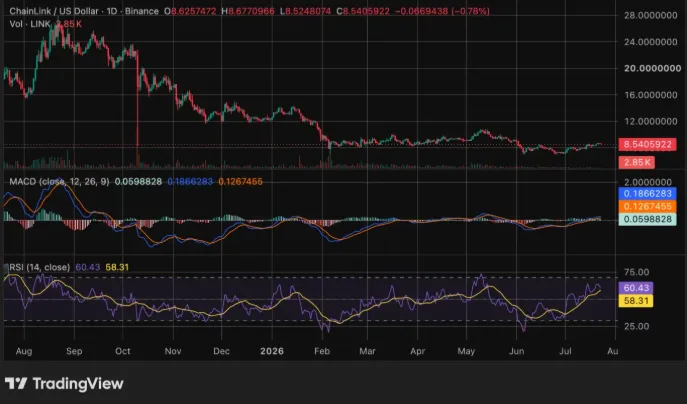Click the MACD legend value 0.0598828
This screenshot has width=687, height=404.
[x=138, y=181]
